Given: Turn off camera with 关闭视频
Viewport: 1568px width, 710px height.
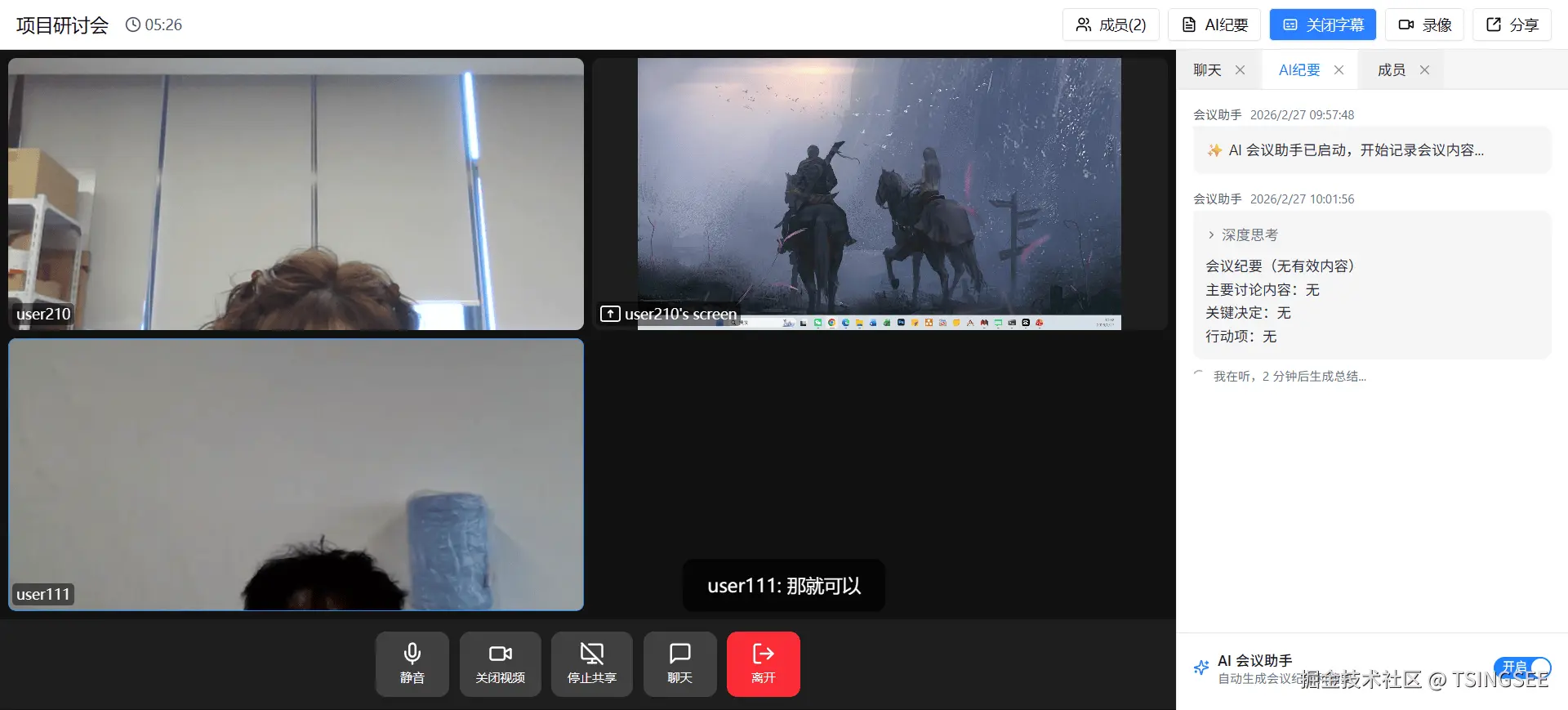Looking at the screenshot, I should [x=501, y=663].
